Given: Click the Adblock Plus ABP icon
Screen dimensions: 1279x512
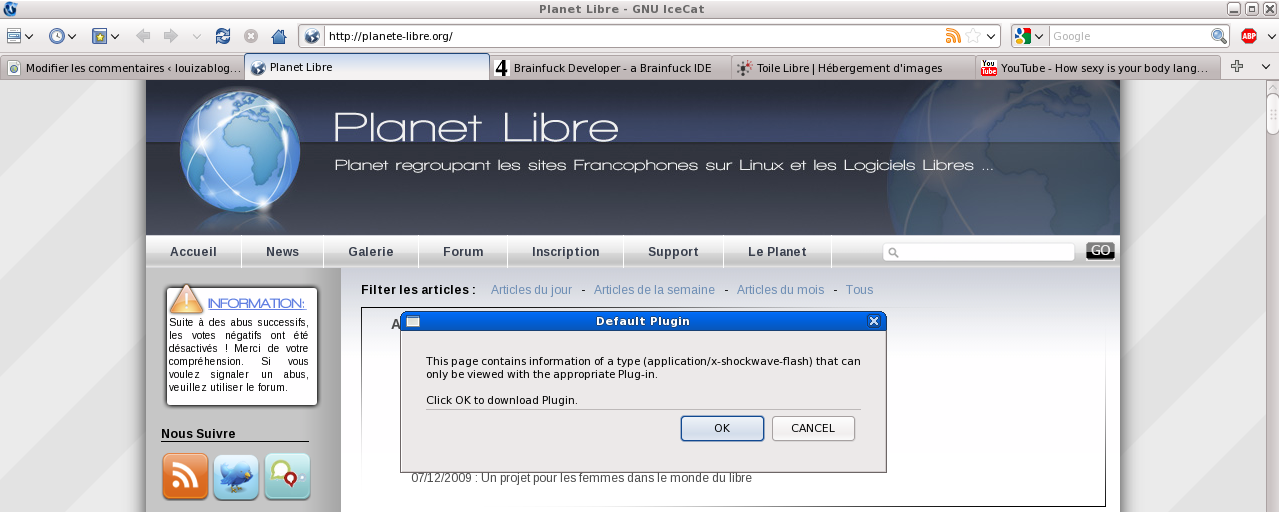Looking at the screenshot, I should (1249, 36).
